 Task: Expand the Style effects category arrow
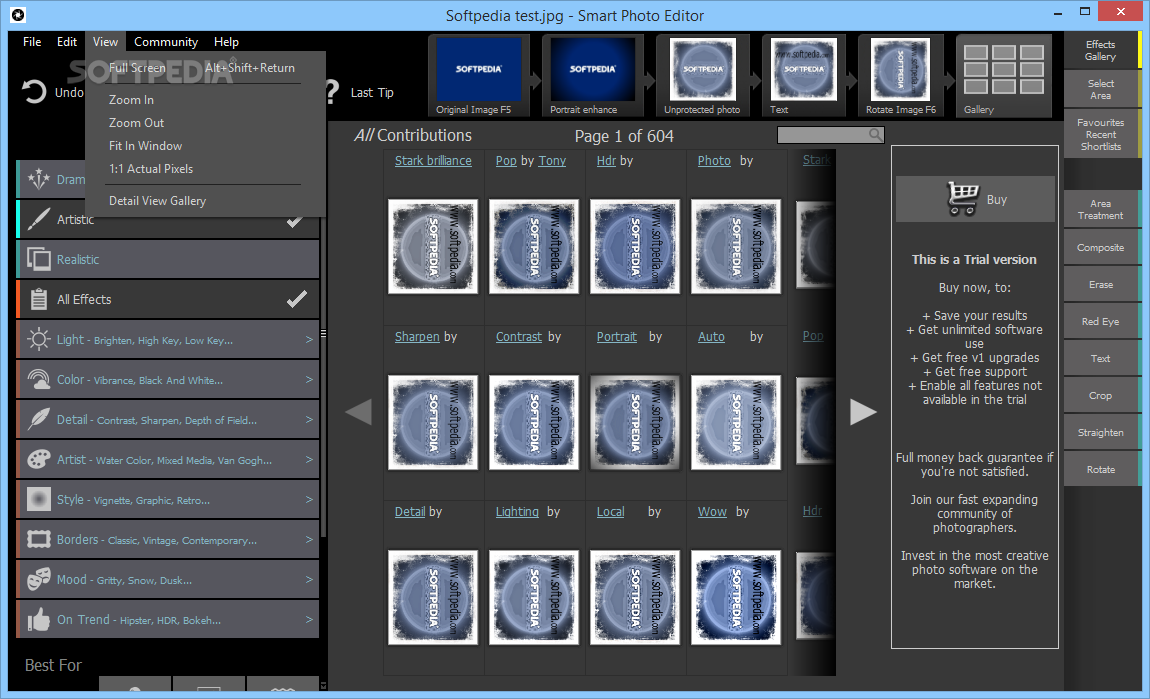point(309,499)
